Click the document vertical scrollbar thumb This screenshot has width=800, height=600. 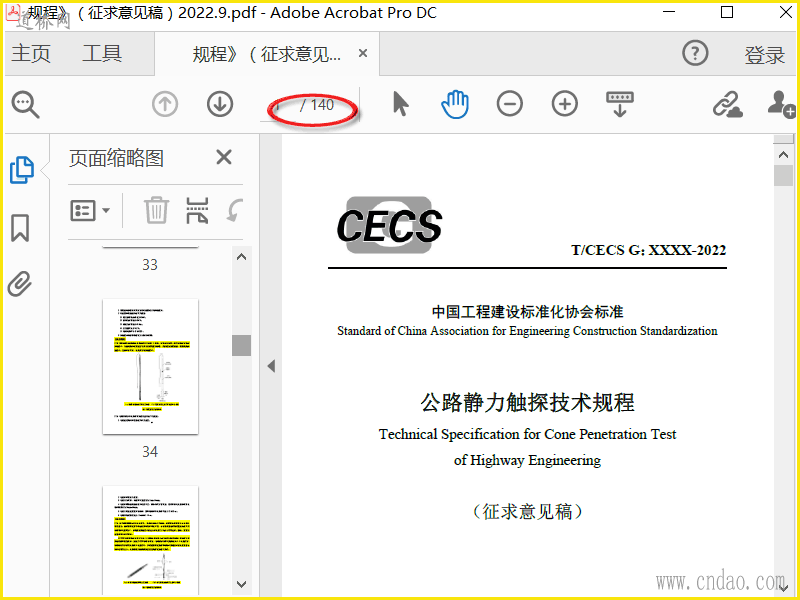pyautogui.click(x=783, y=176)
